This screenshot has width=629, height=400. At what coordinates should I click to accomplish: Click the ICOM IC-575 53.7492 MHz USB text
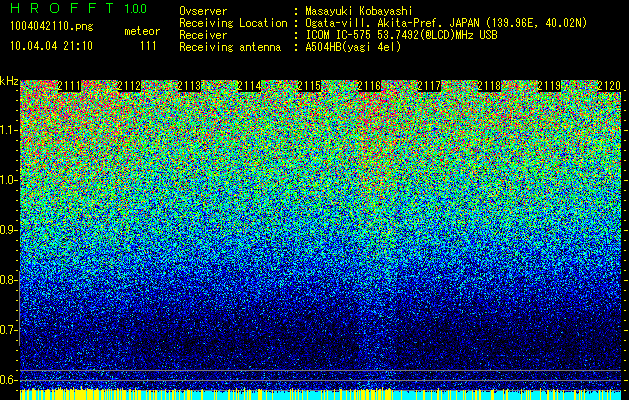[401, 35]
